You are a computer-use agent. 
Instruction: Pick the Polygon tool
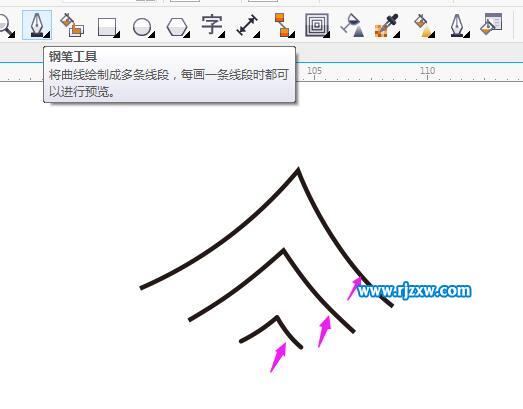click(178, 27)
